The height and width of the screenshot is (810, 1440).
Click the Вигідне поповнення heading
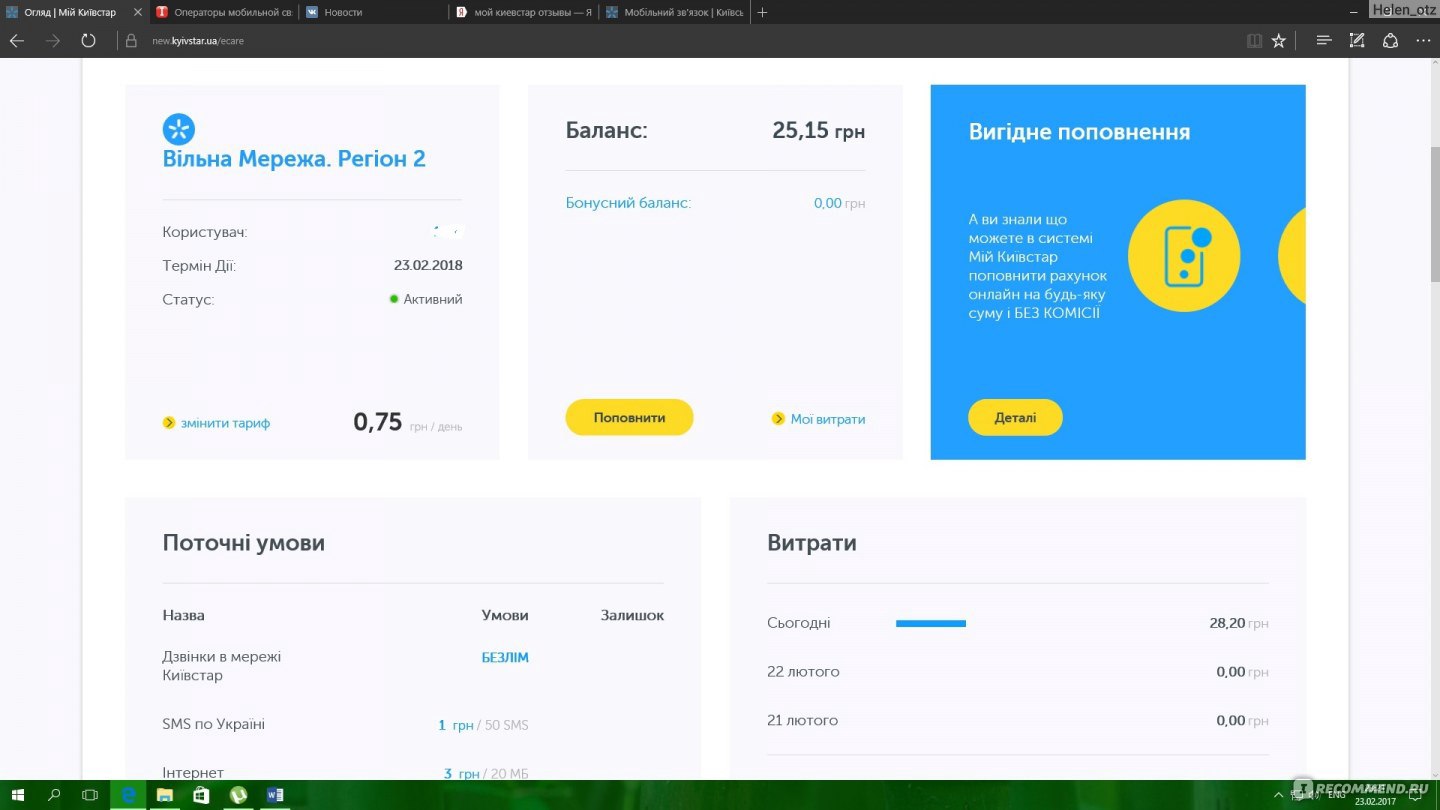click(1079, 132)
